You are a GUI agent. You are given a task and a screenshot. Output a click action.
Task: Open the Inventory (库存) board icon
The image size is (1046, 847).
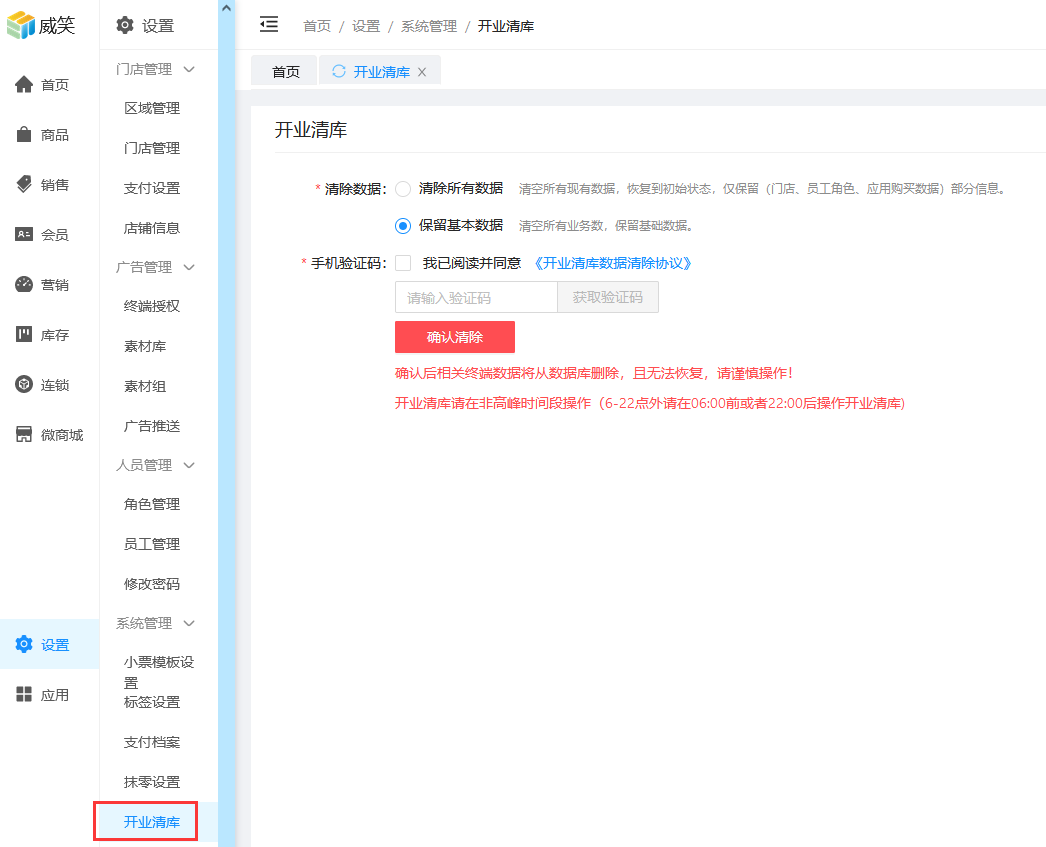tap(24, 334)
